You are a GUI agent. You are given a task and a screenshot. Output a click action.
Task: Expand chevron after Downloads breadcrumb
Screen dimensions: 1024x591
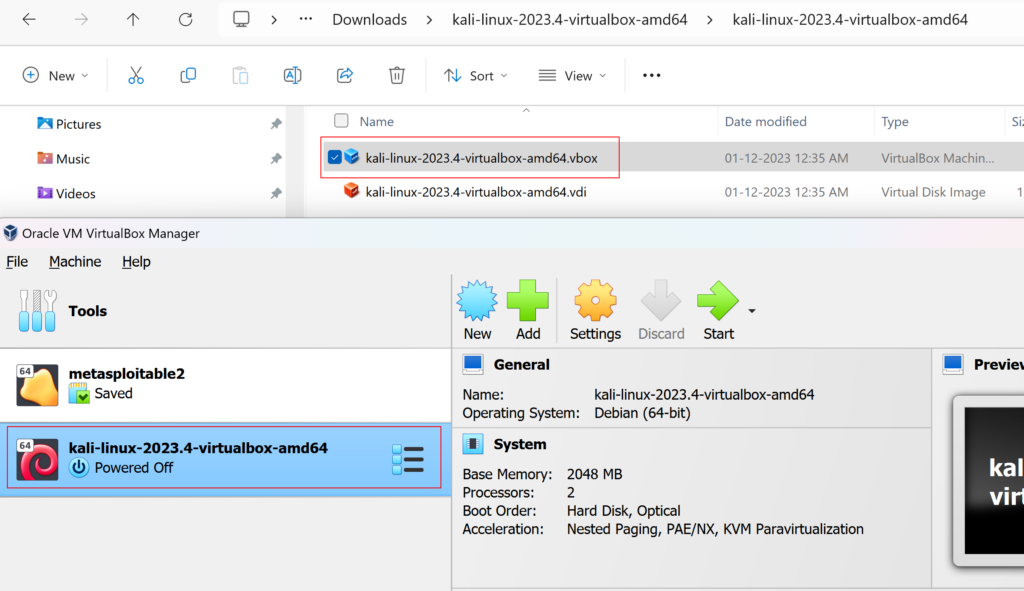[429, 20]
